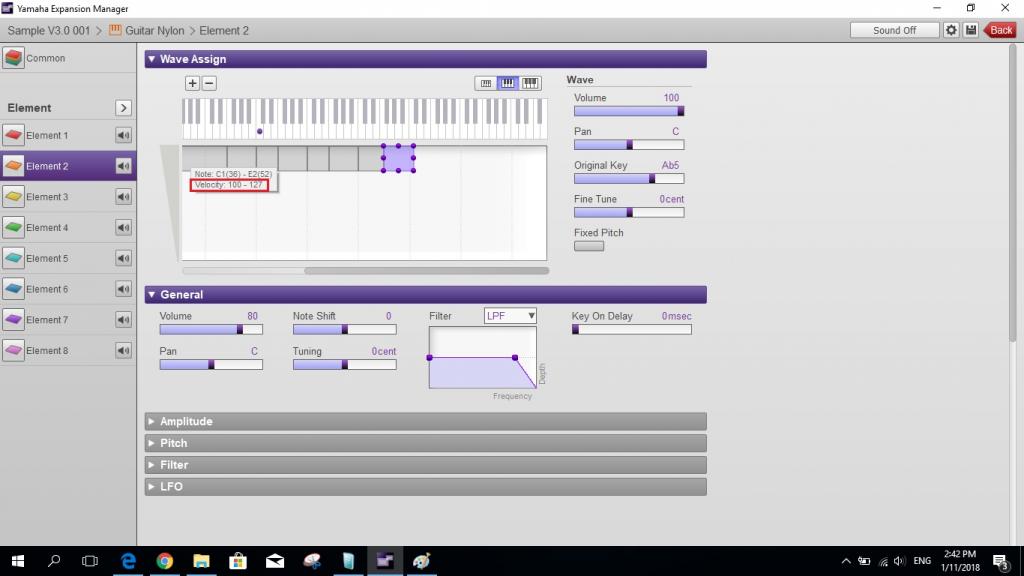Open the LPF filter type dropdown
This screenshot has width=1024, height=576.
510,316
